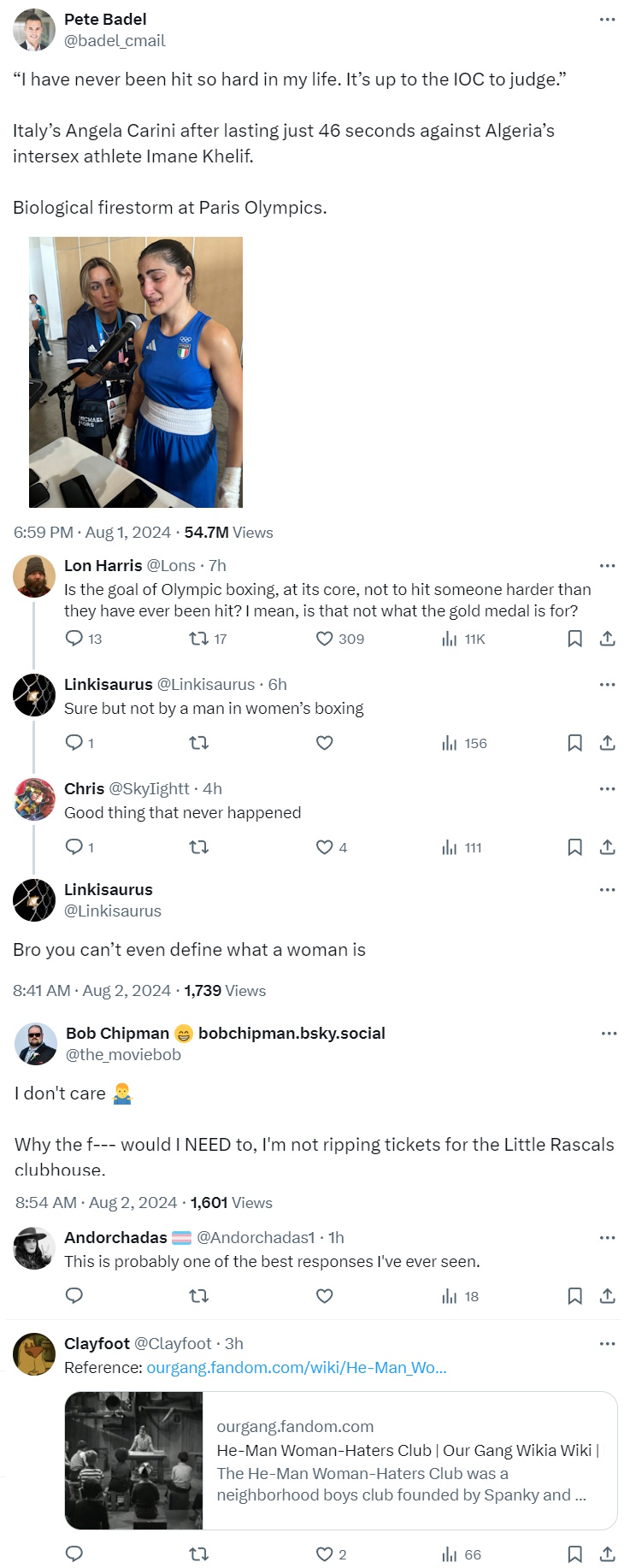View analytics on Clayfoot's reply

click(x=450, y=1554)
